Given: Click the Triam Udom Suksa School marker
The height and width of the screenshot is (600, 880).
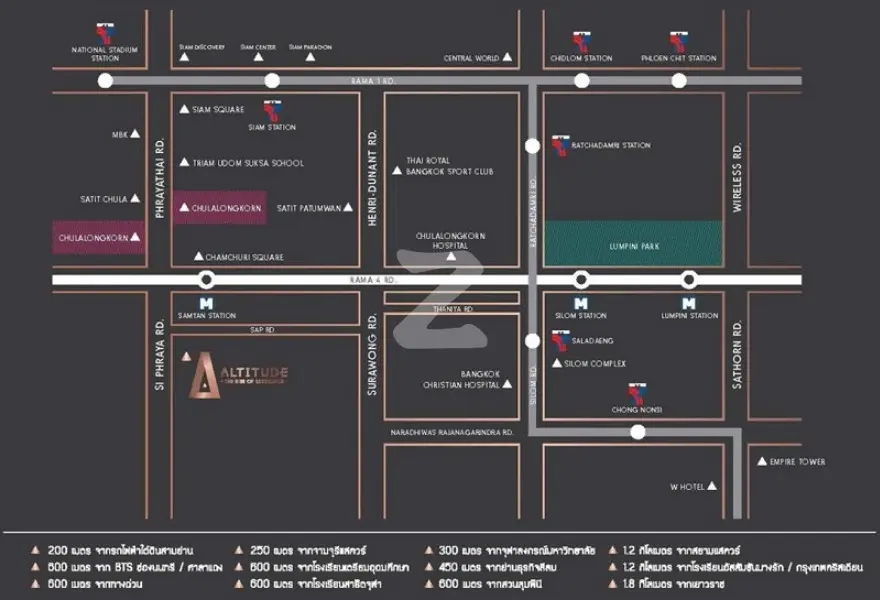Looking at the screenshot, I should point(184,162).
